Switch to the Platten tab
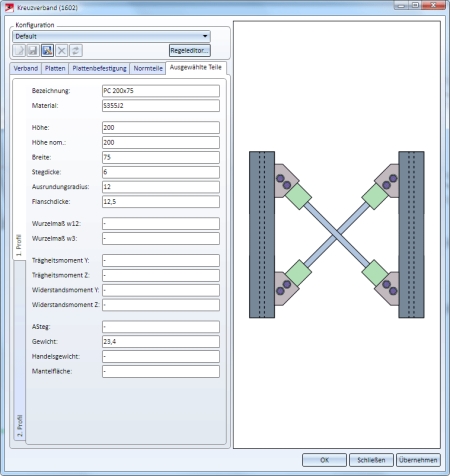This screenshot has height=476, width=450. pyautogui.click(x=55, y=68)
